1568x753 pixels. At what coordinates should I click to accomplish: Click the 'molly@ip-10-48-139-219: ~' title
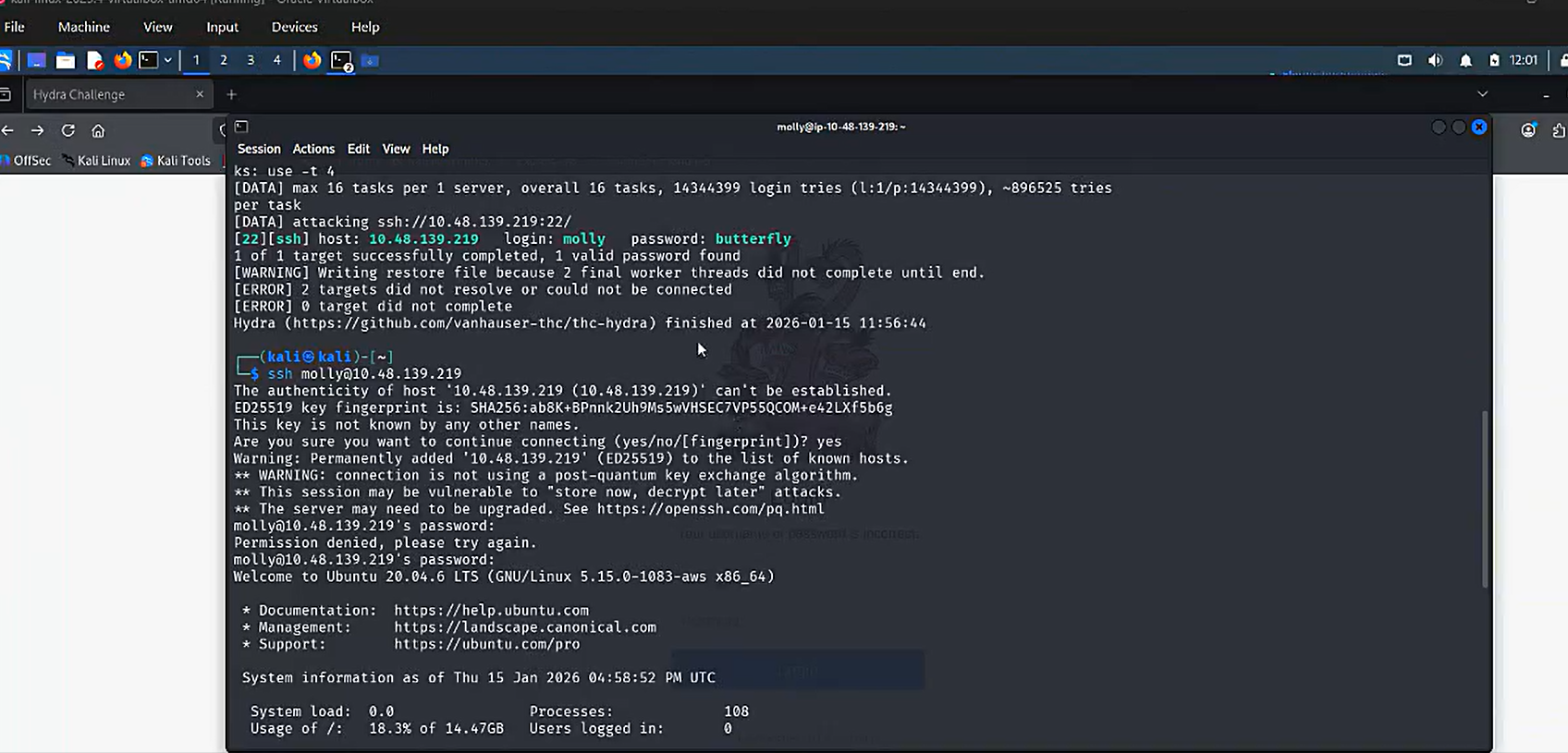(x=841, y=127)
